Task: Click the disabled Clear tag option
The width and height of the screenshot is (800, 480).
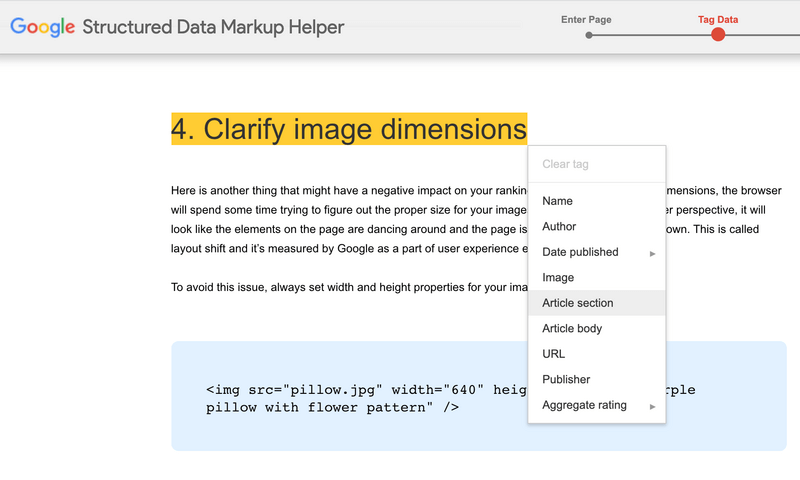Action: [x=565, y=164]
